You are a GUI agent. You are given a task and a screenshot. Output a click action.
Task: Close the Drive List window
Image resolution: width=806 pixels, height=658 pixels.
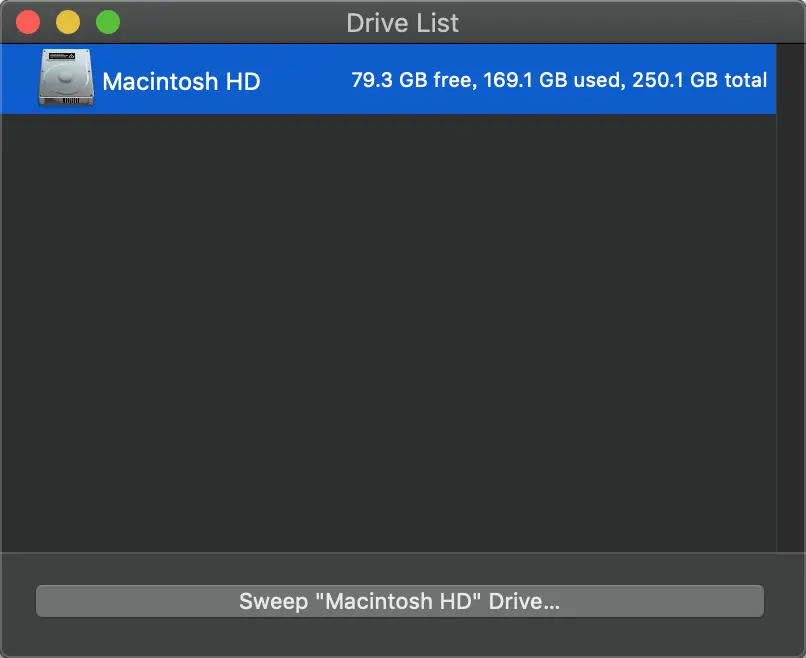(28, 23)
